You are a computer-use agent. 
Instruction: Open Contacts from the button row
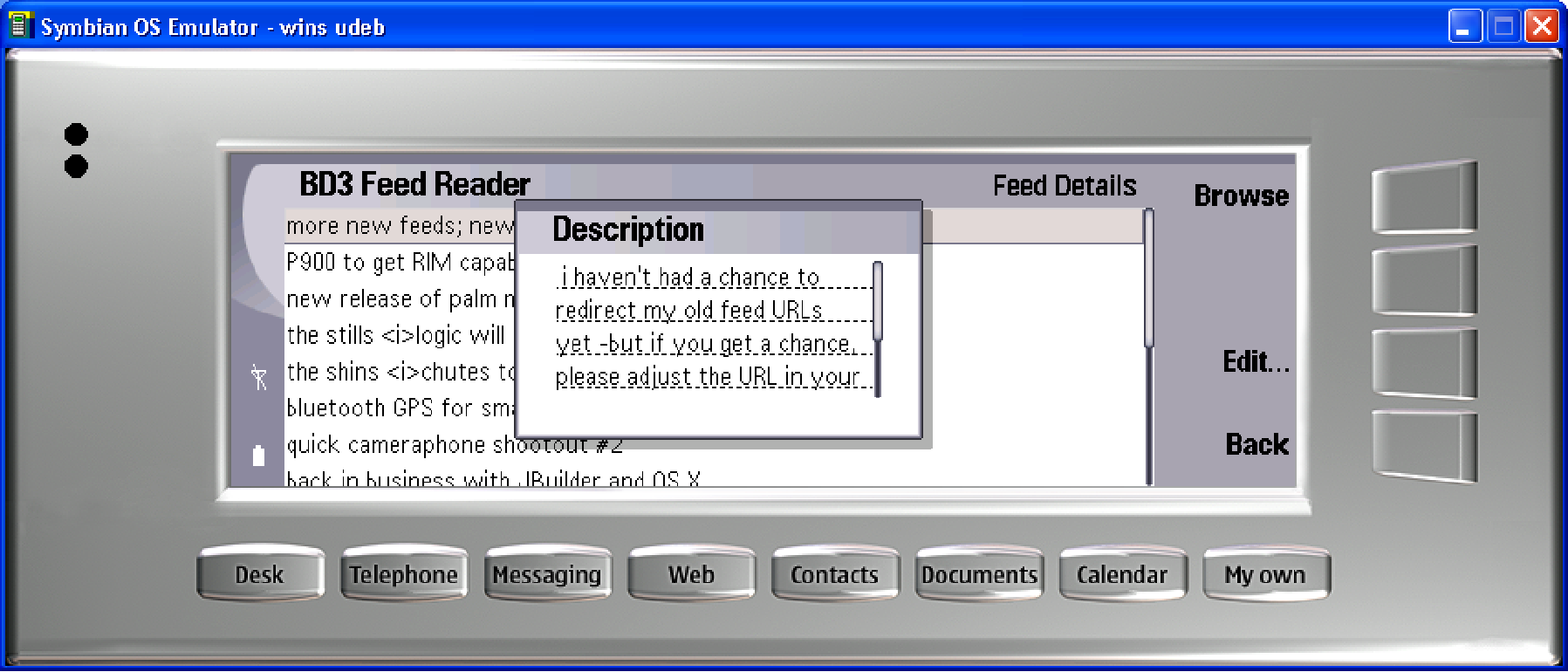coord(834,574)
